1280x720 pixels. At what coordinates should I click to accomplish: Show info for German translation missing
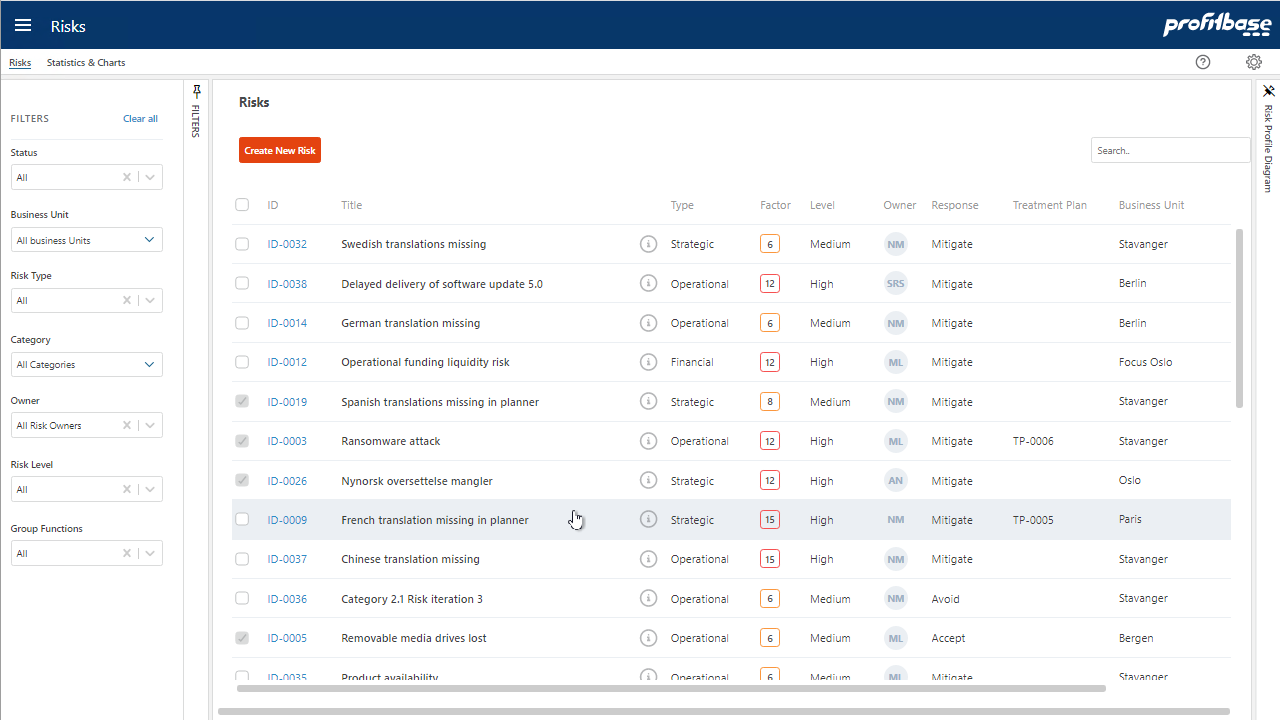point(648,323)
